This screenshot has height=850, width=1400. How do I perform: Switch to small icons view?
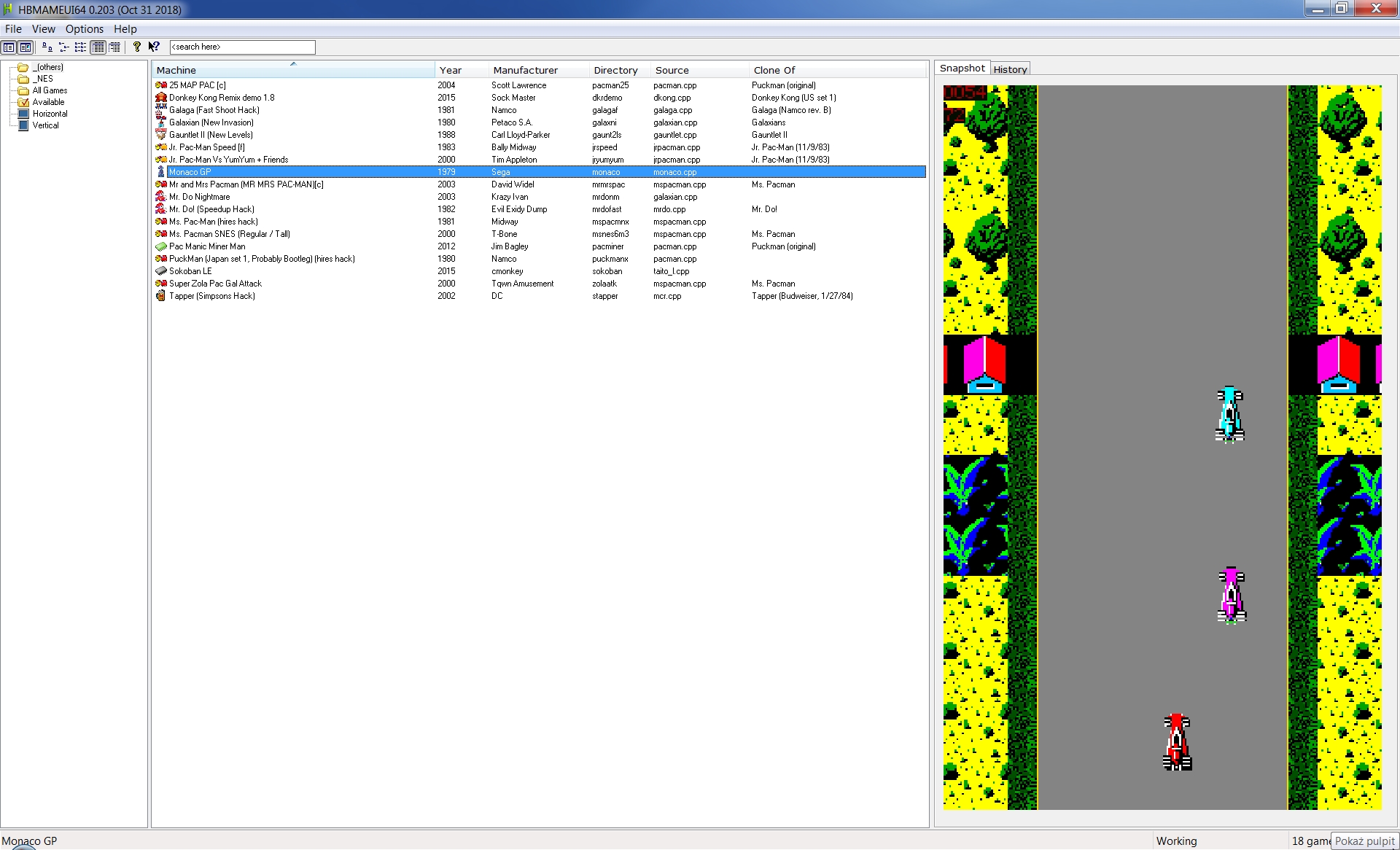click(63, 47)
